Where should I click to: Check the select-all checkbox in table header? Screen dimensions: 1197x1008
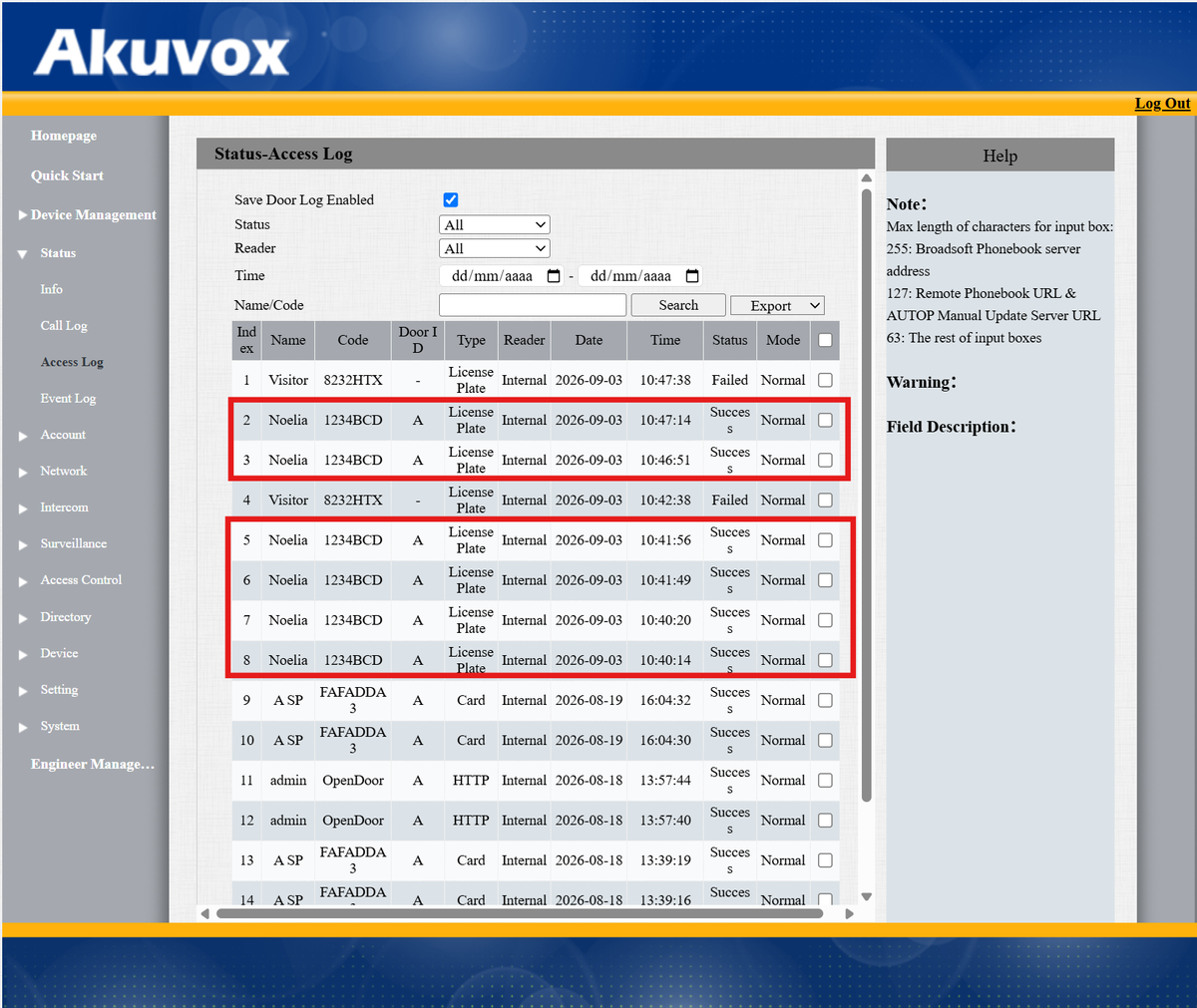pos(825,340)
